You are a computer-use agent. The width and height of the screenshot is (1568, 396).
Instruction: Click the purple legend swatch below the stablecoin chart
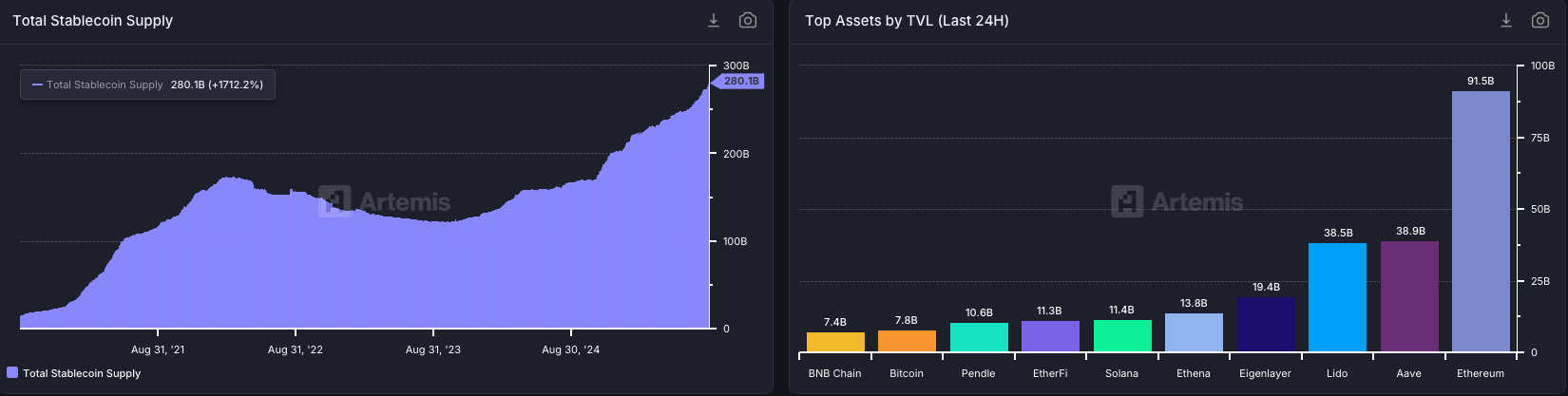pyautogui.click(x=12, y=372)
